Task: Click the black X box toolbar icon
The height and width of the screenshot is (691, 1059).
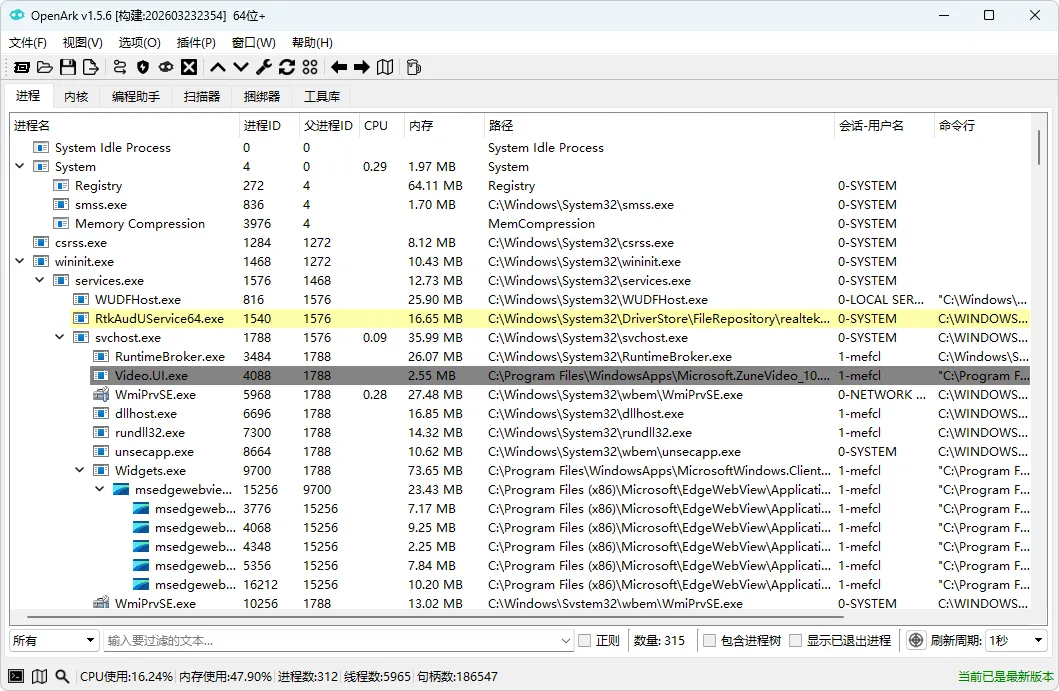Action: click(x=189, y=67)
